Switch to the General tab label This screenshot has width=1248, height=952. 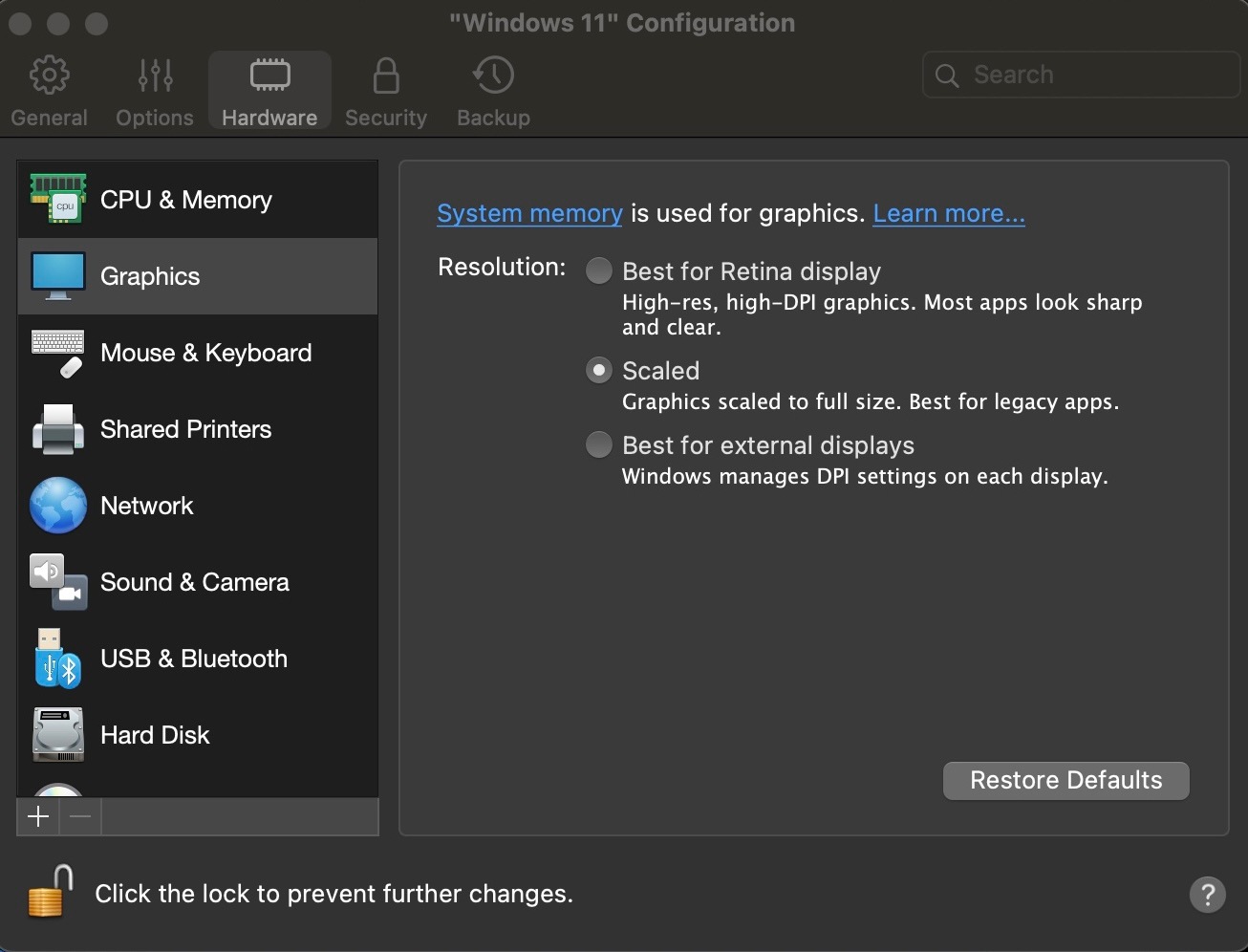[x=49, y=118]
